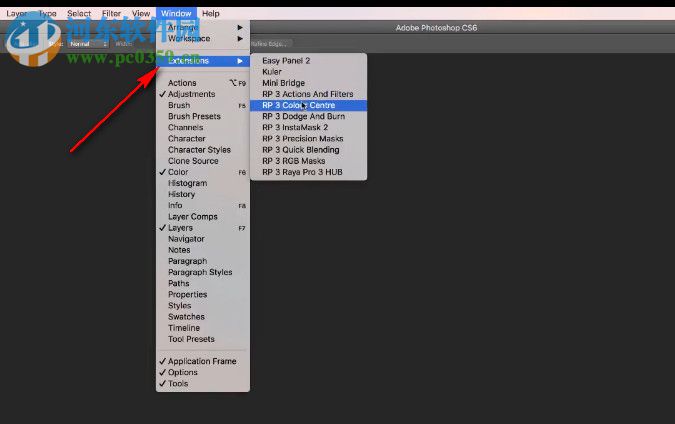Open the Mini Bridge extension
675x424 pixels.
309,83
